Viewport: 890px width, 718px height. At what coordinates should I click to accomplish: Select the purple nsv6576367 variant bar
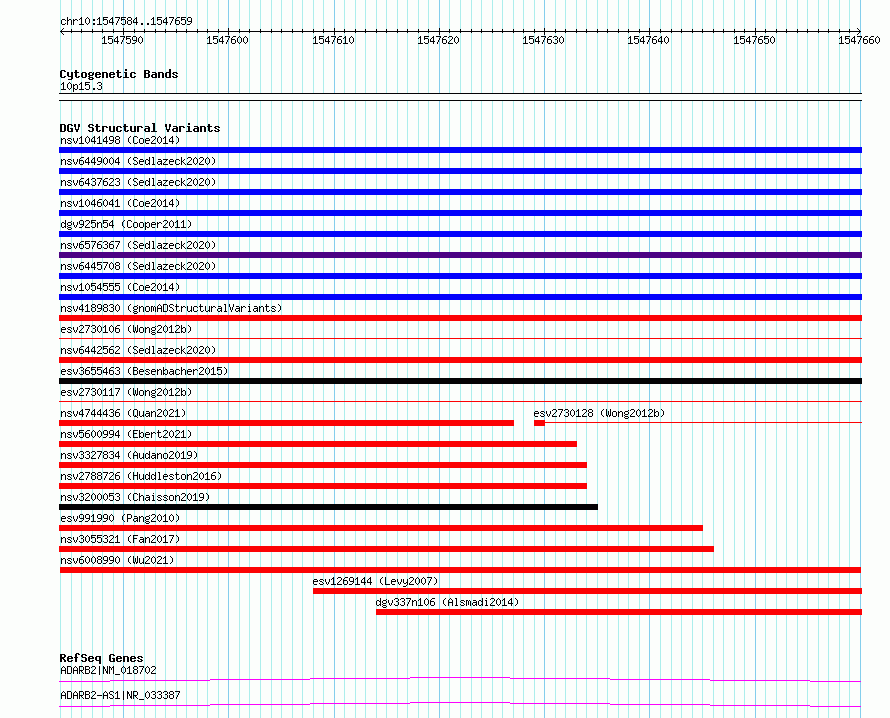point(460,255)
